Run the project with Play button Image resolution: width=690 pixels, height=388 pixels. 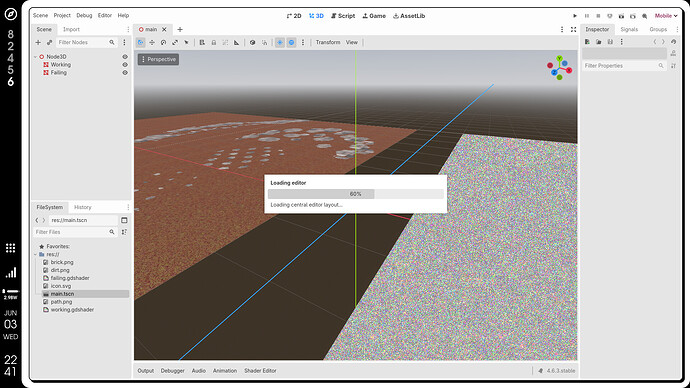(x=575, y=16)
